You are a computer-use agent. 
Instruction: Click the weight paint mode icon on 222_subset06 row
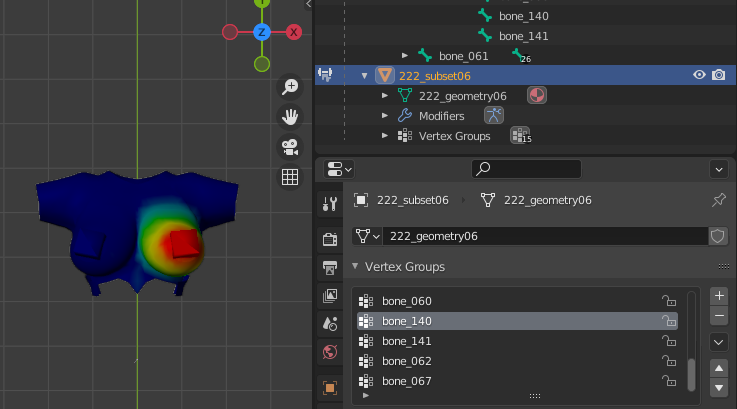tap(325, 74)
